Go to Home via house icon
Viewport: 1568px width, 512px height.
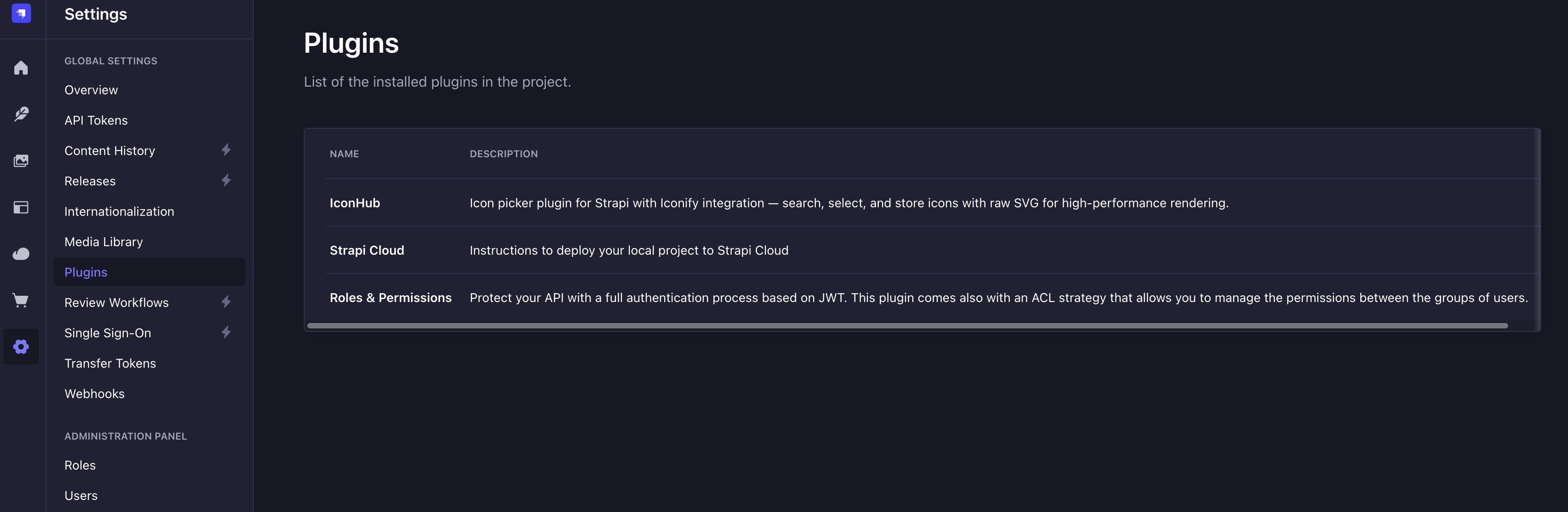(21, 67)
